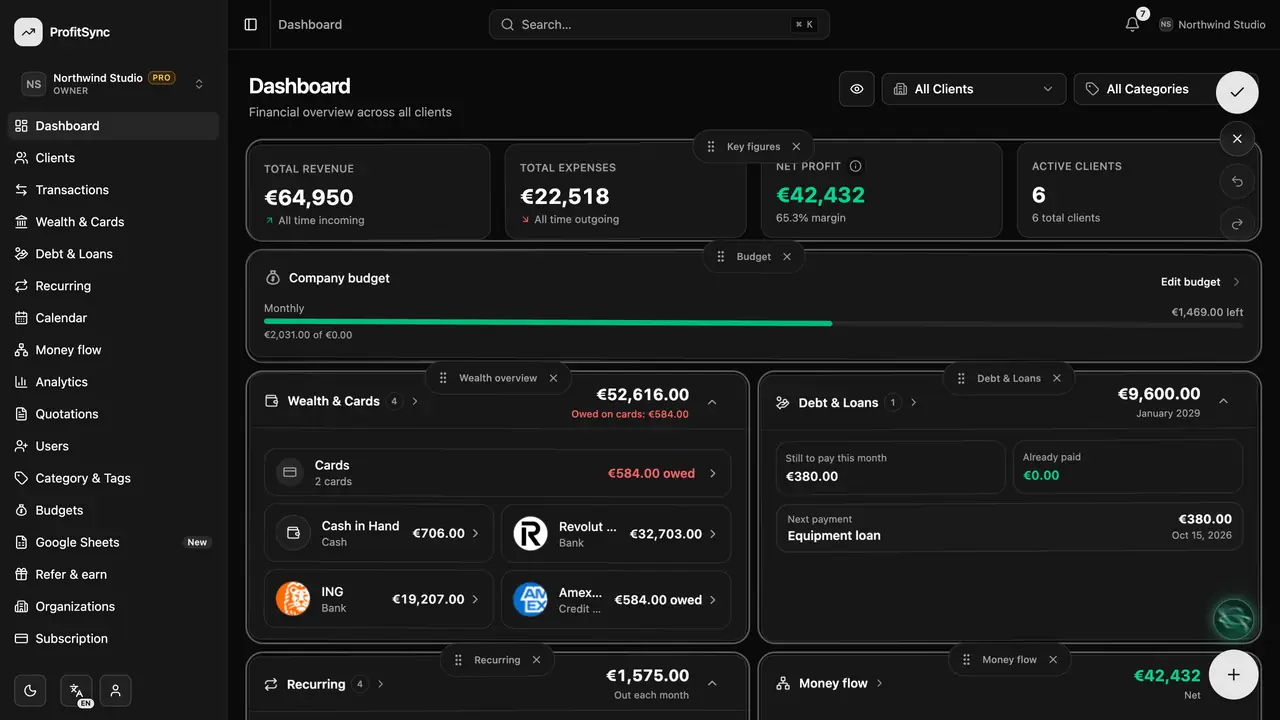Open the All Clients dropdown
Image resolution: width=1280 pixels, height=720 pixels.
point(973,89)
